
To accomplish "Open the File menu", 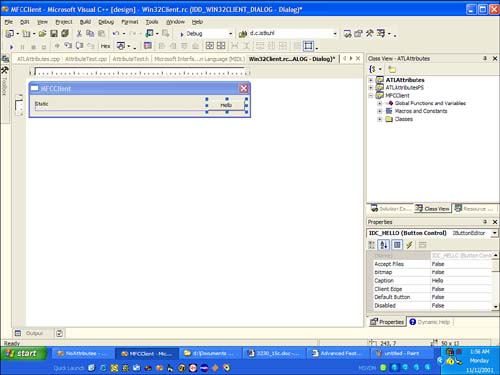I will [x=8, y=22].
